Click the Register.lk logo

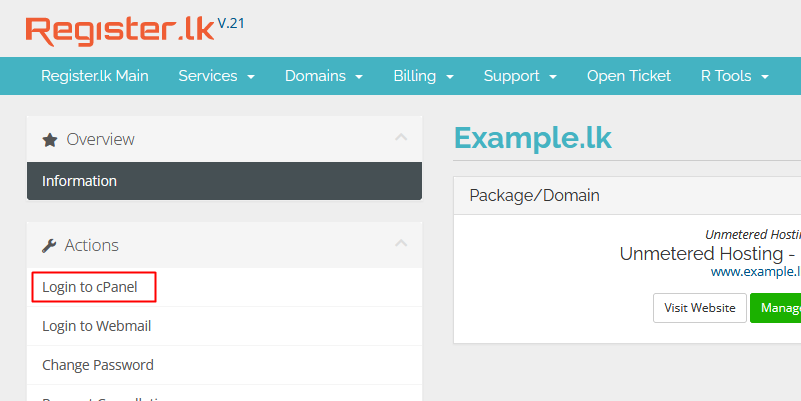[x=120, y=31]
